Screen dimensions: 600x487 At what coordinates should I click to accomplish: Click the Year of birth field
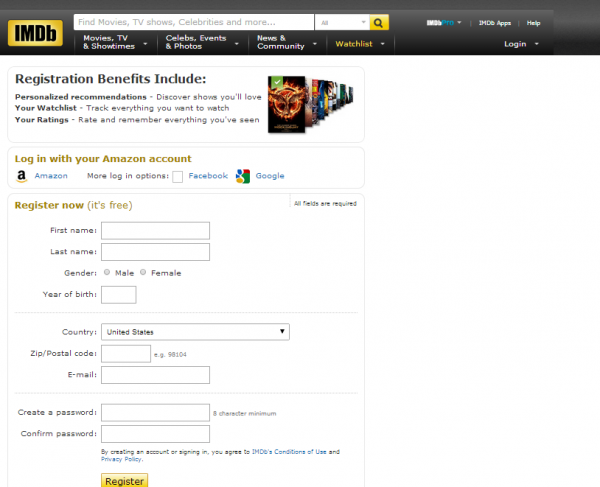pyautogui.click(x=119, y=295)
